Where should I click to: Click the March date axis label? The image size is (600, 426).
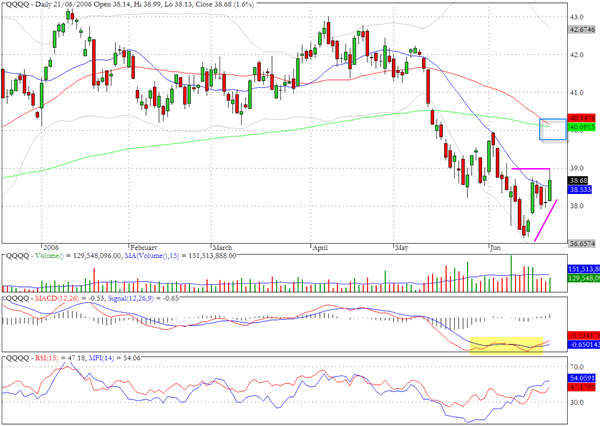coord(222,248)
